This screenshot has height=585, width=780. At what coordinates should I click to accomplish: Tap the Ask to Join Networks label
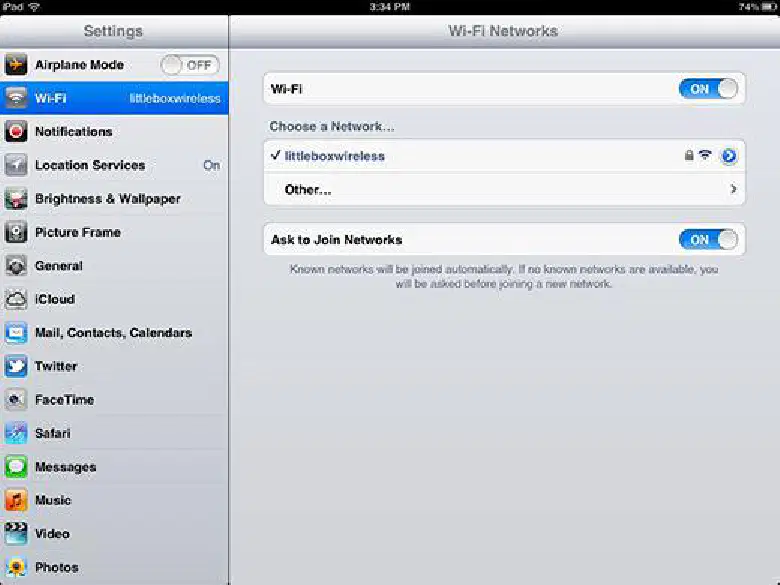coord(336,240)
